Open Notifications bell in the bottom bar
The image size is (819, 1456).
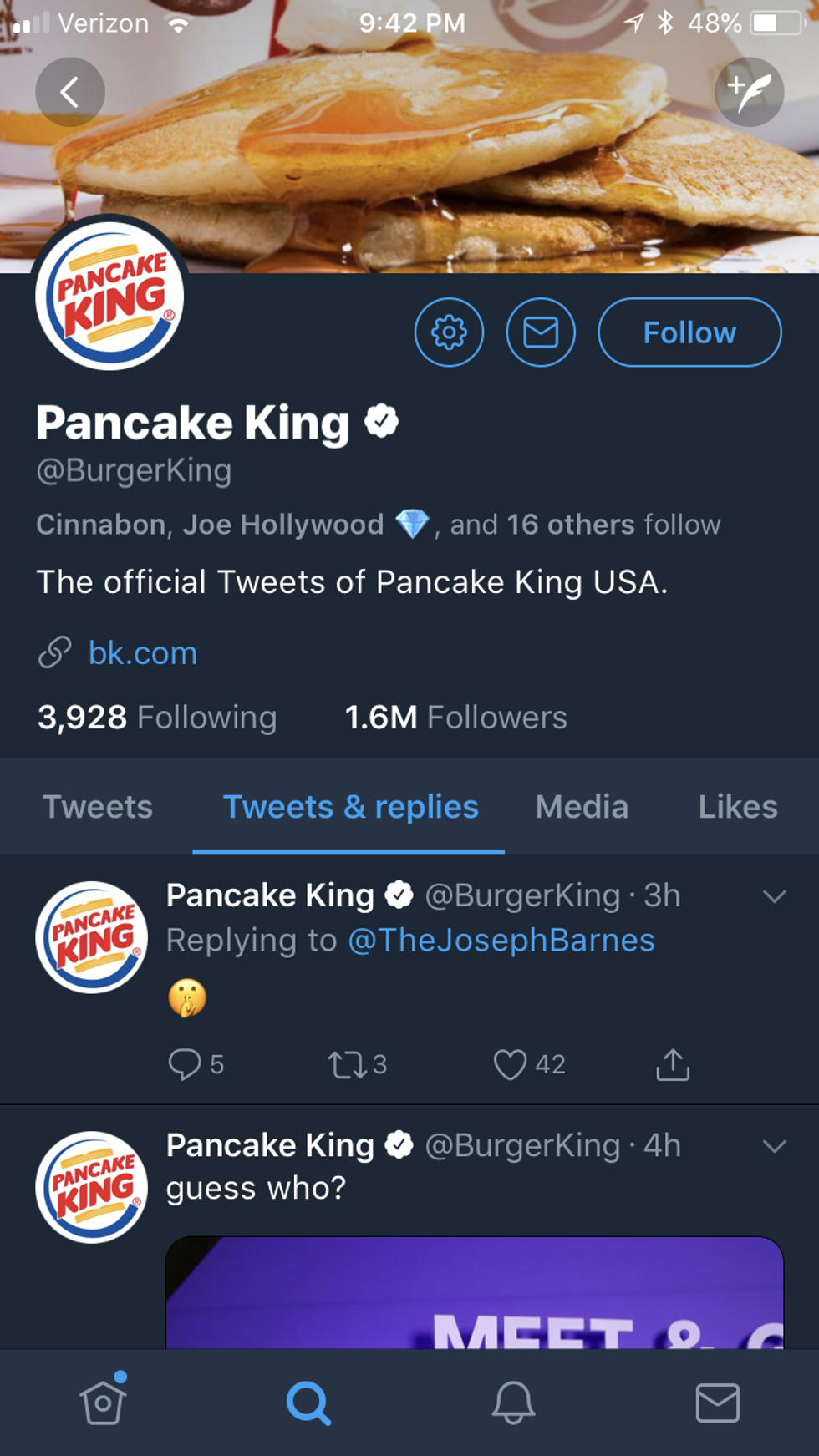[x=513, y=1403]
